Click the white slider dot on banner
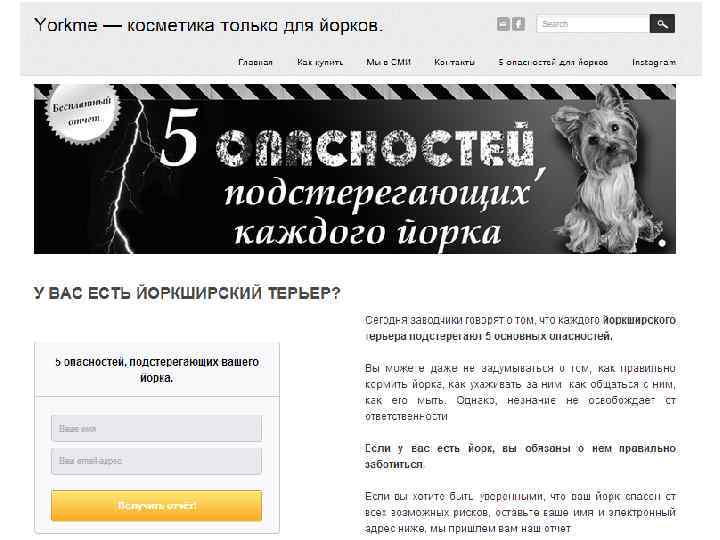The width and height of the screenshot is (720, 540). [662, 243]
